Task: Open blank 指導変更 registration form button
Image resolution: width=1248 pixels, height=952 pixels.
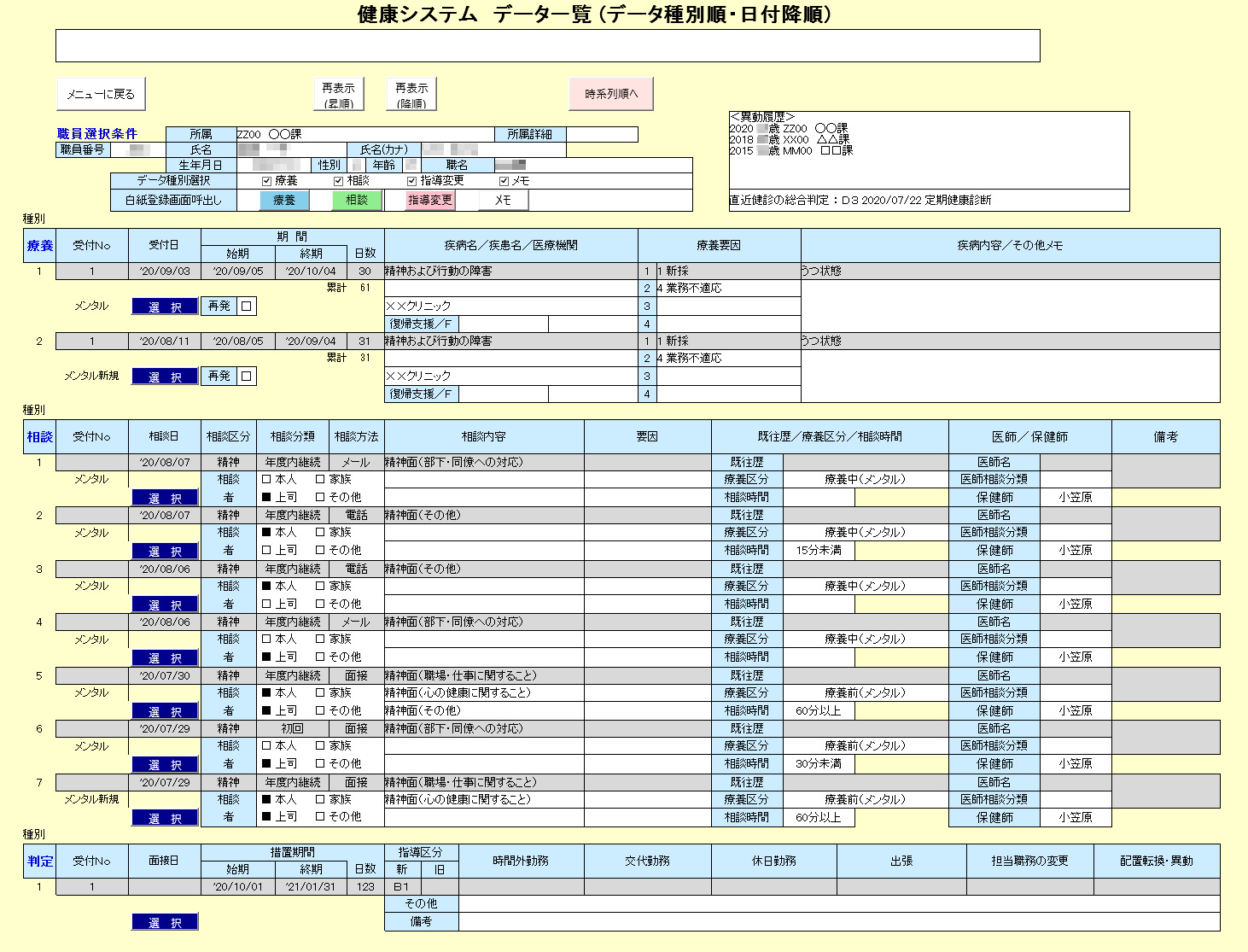Action: 430,200
